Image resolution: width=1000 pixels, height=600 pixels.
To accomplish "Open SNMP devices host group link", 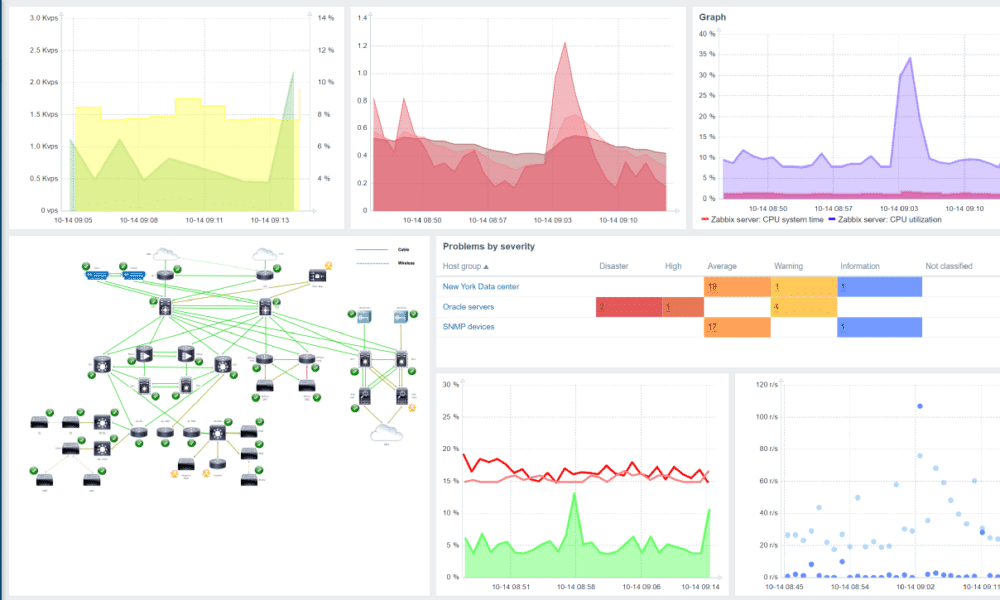I will tap(468, 326).
